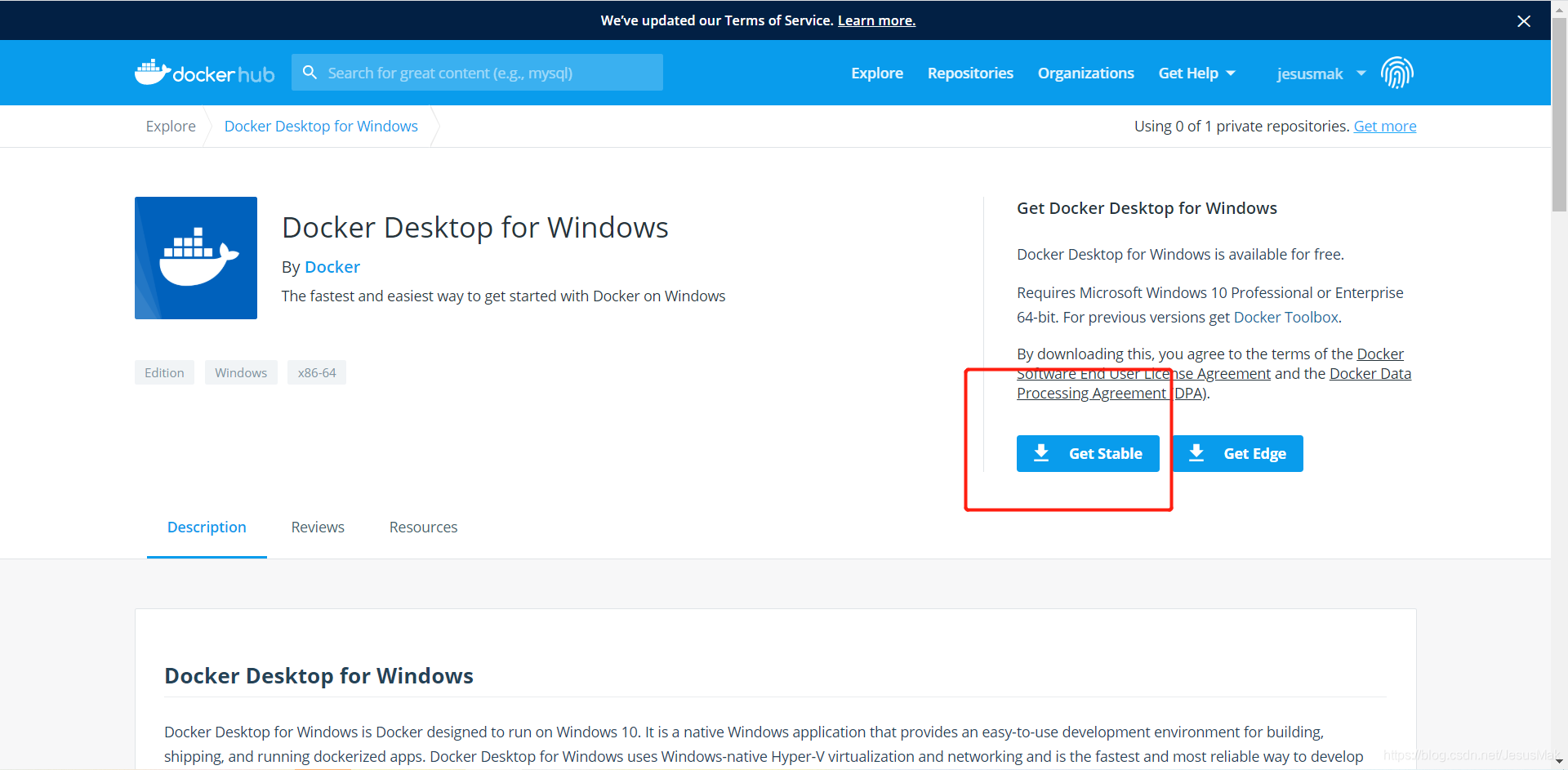
Task: Switch to the Resources tab
Action: point(423,527)
